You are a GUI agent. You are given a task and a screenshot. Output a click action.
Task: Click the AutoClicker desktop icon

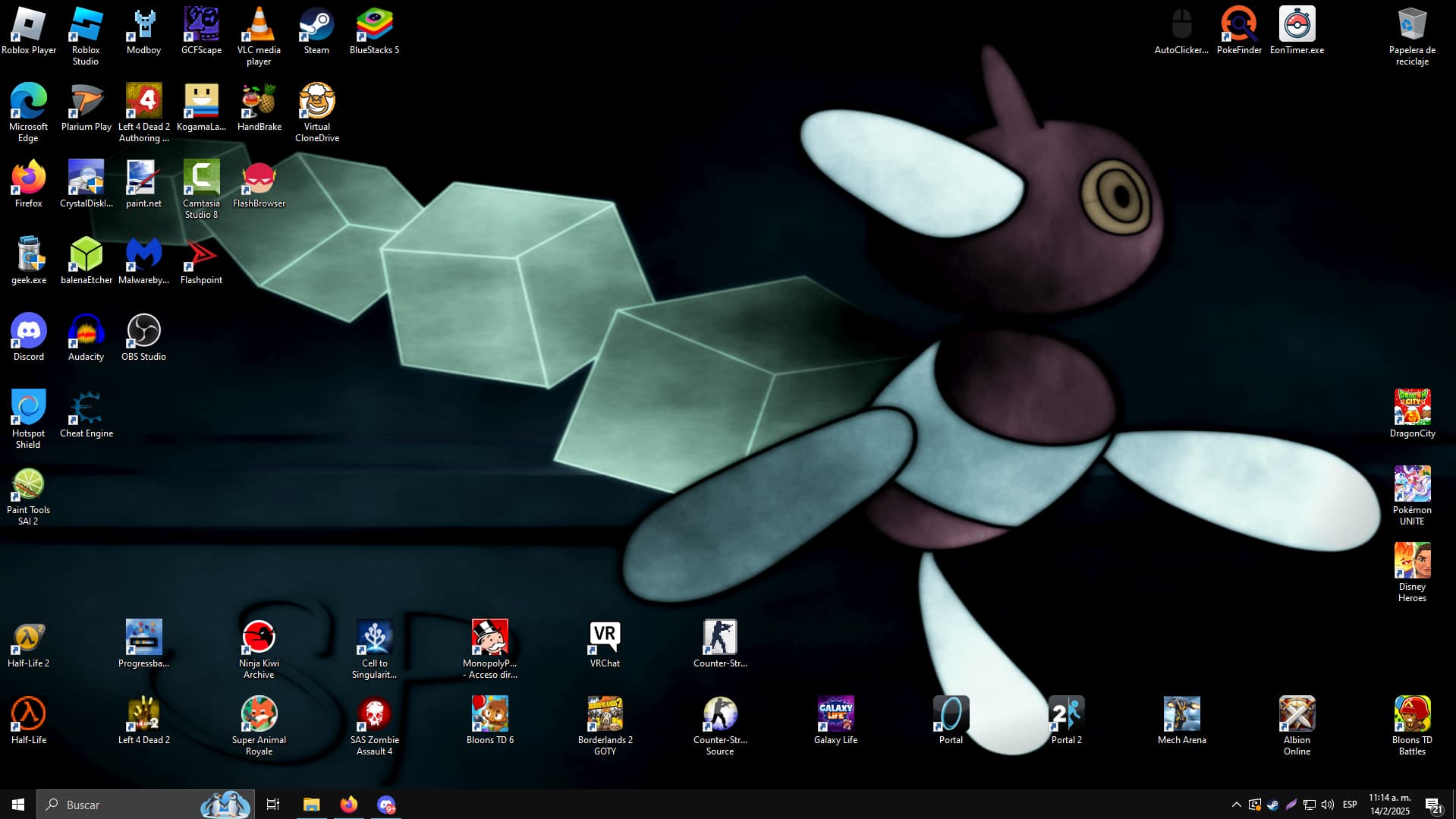pos(1181,30)
